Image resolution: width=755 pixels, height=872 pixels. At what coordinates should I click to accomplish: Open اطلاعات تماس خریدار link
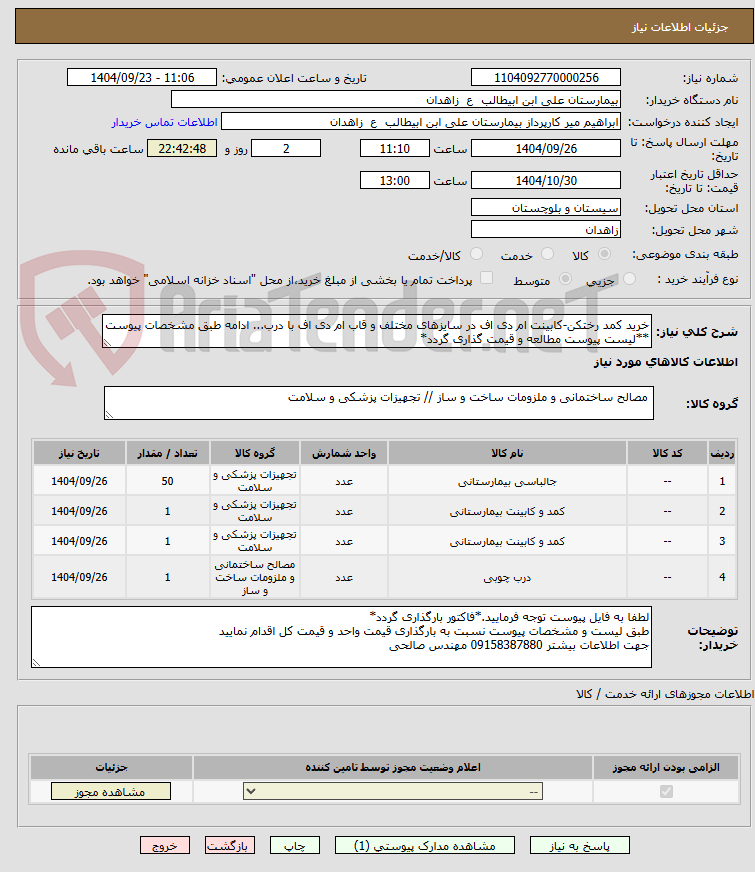pos(165,122)
